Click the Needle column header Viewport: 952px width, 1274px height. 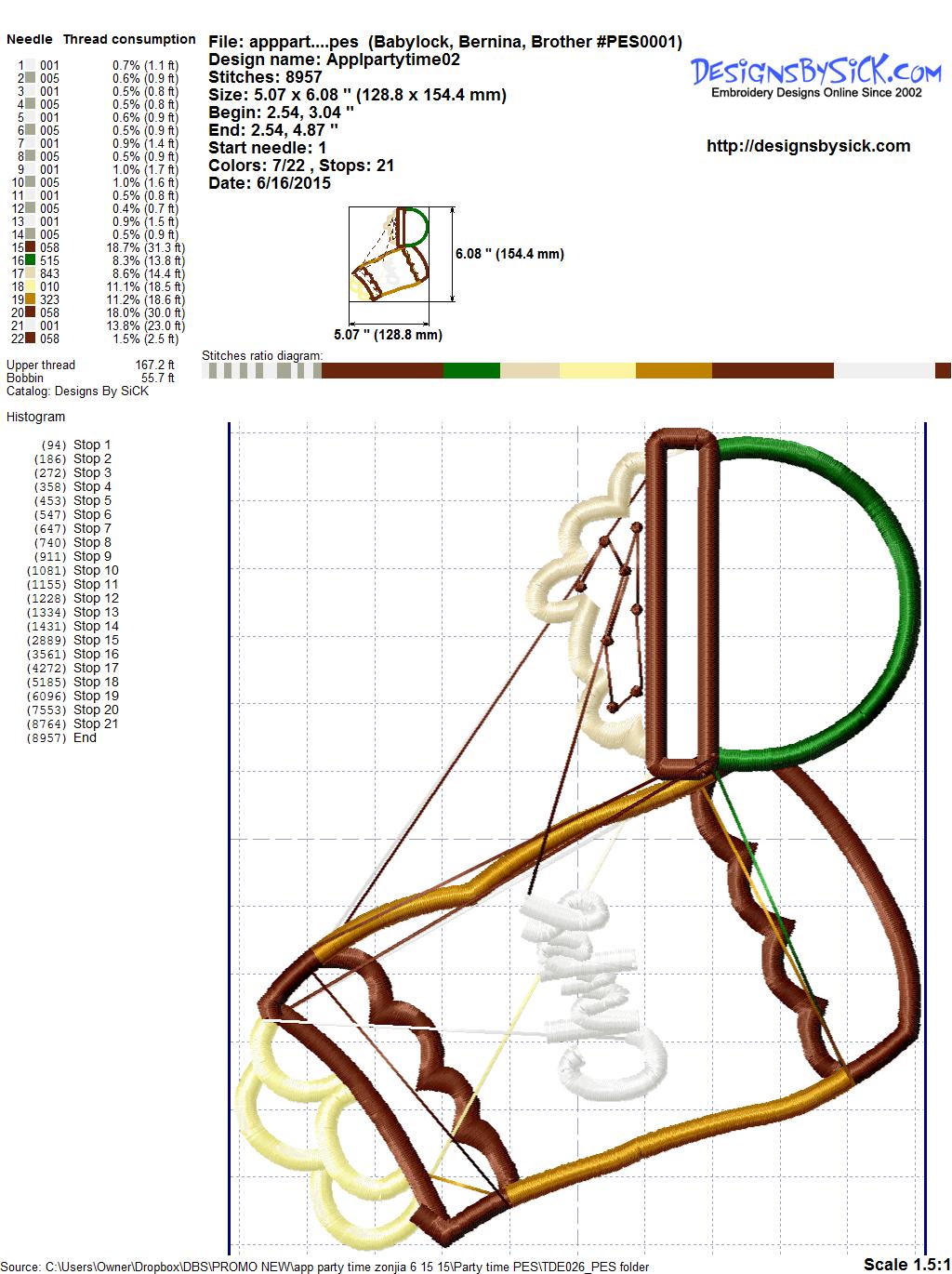coord(30,39)
